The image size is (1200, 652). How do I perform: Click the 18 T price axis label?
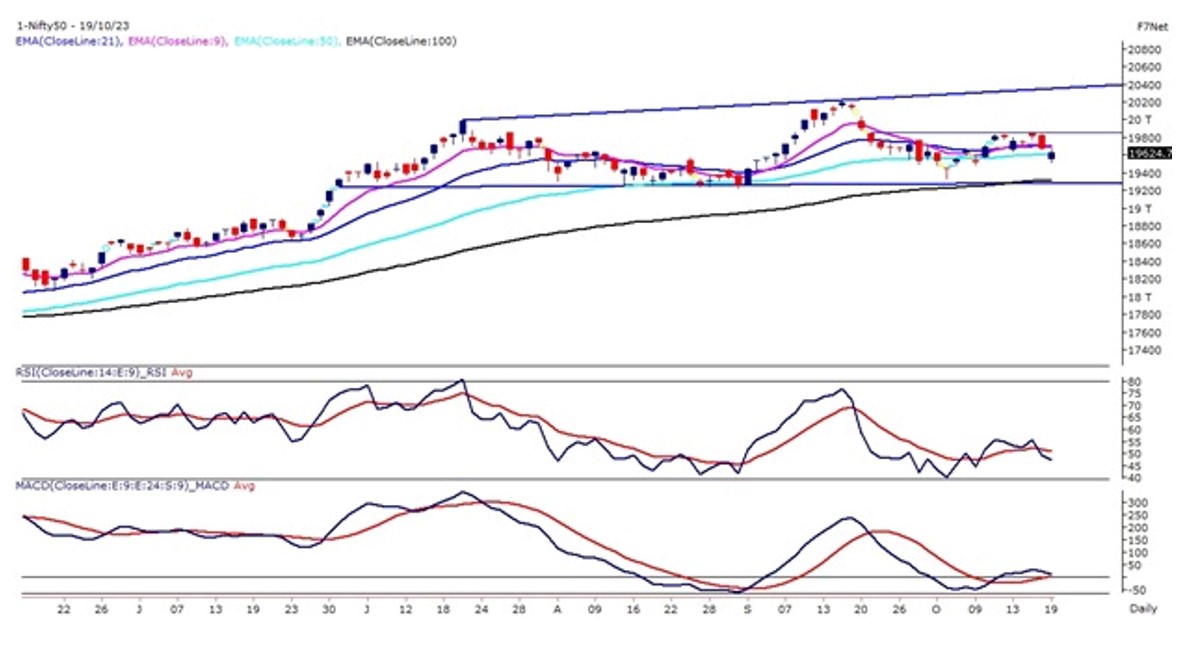[1142, 298]
